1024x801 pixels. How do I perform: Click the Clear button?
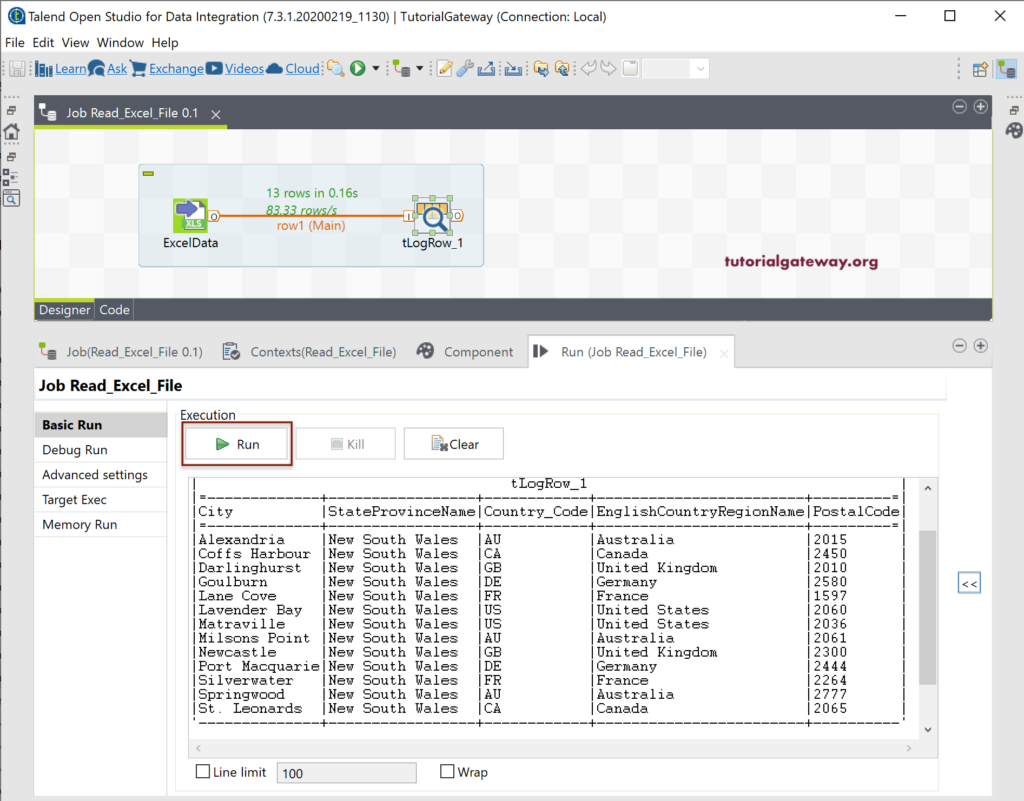click(x=454, y=444)
